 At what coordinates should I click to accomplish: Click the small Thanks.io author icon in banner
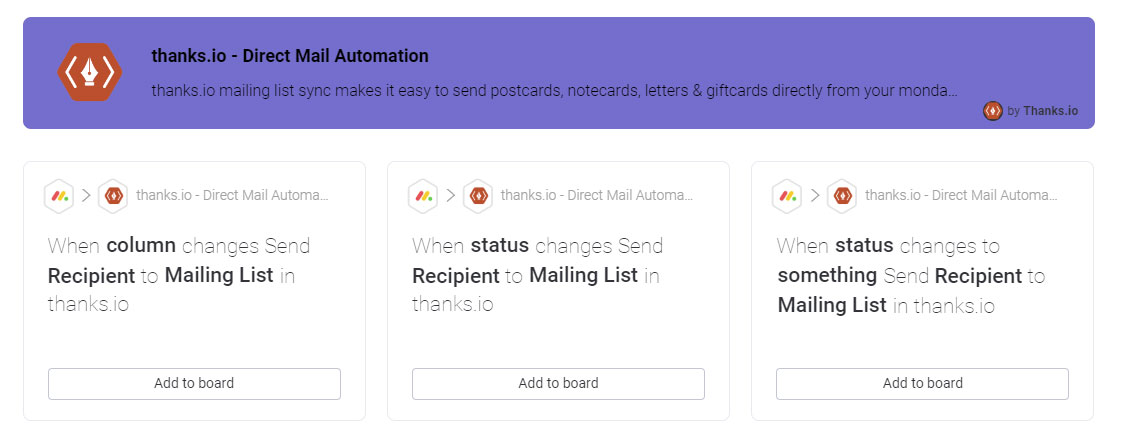(992, 111)
